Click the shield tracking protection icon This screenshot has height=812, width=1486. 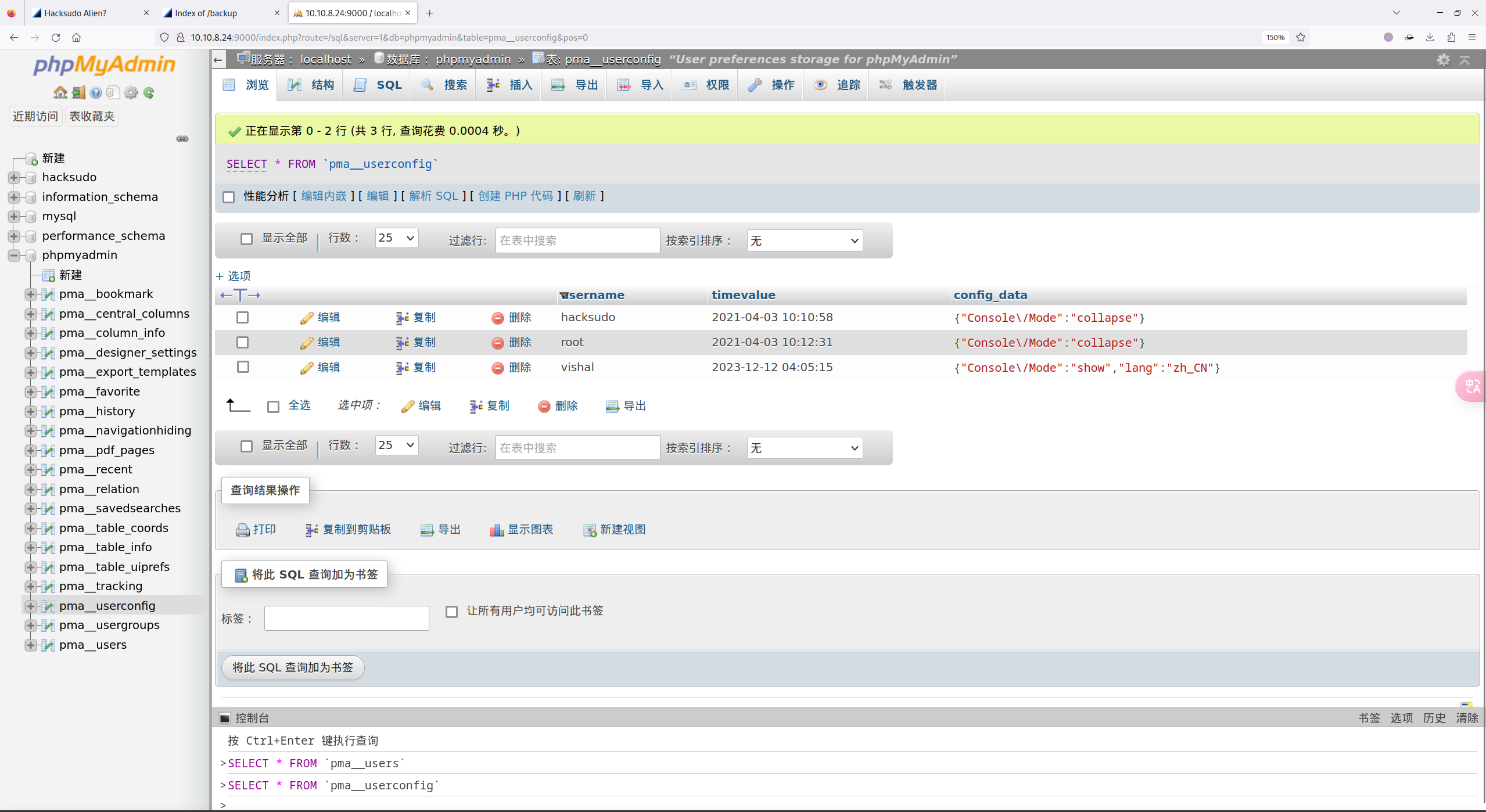pos(164,37)
